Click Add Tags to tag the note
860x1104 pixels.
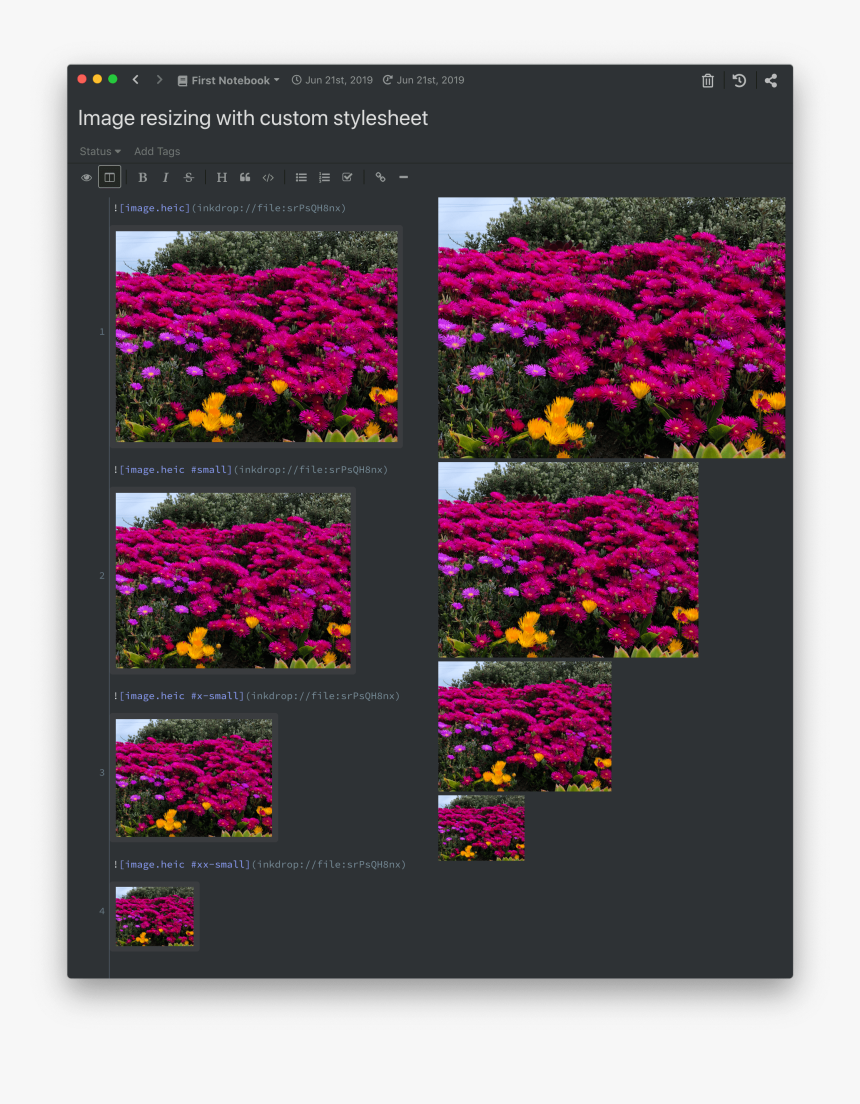pos(157,151)
